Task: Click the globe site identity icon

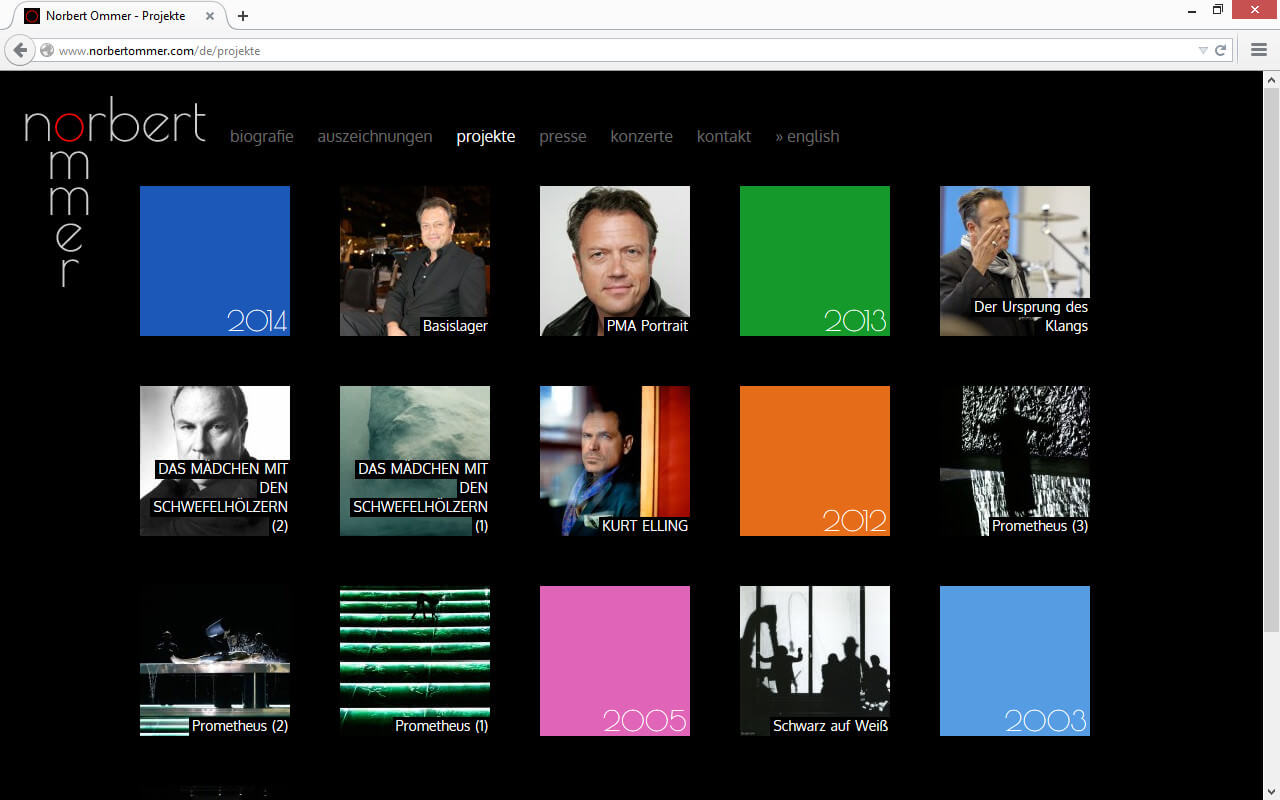Action: 47,50
